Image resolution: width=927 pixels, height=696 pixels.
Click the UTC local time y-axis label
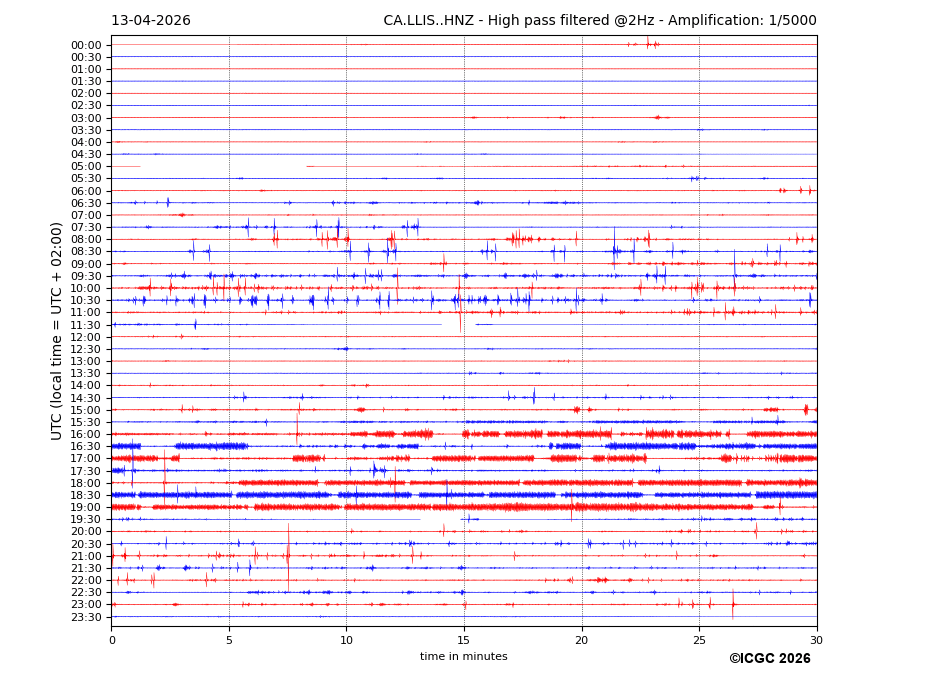point(57,330)
